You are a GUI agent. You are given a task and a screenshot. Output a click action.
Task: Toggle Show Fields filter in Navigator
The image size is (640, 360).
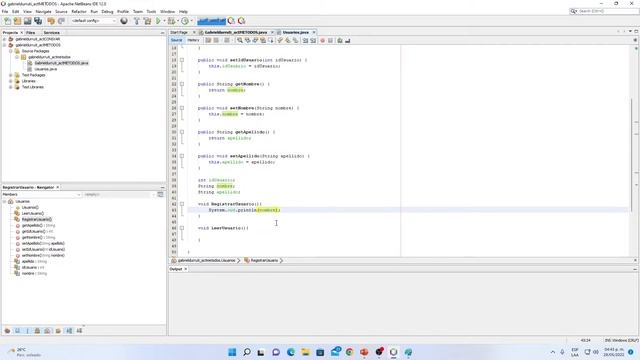[x=18, y=331]
